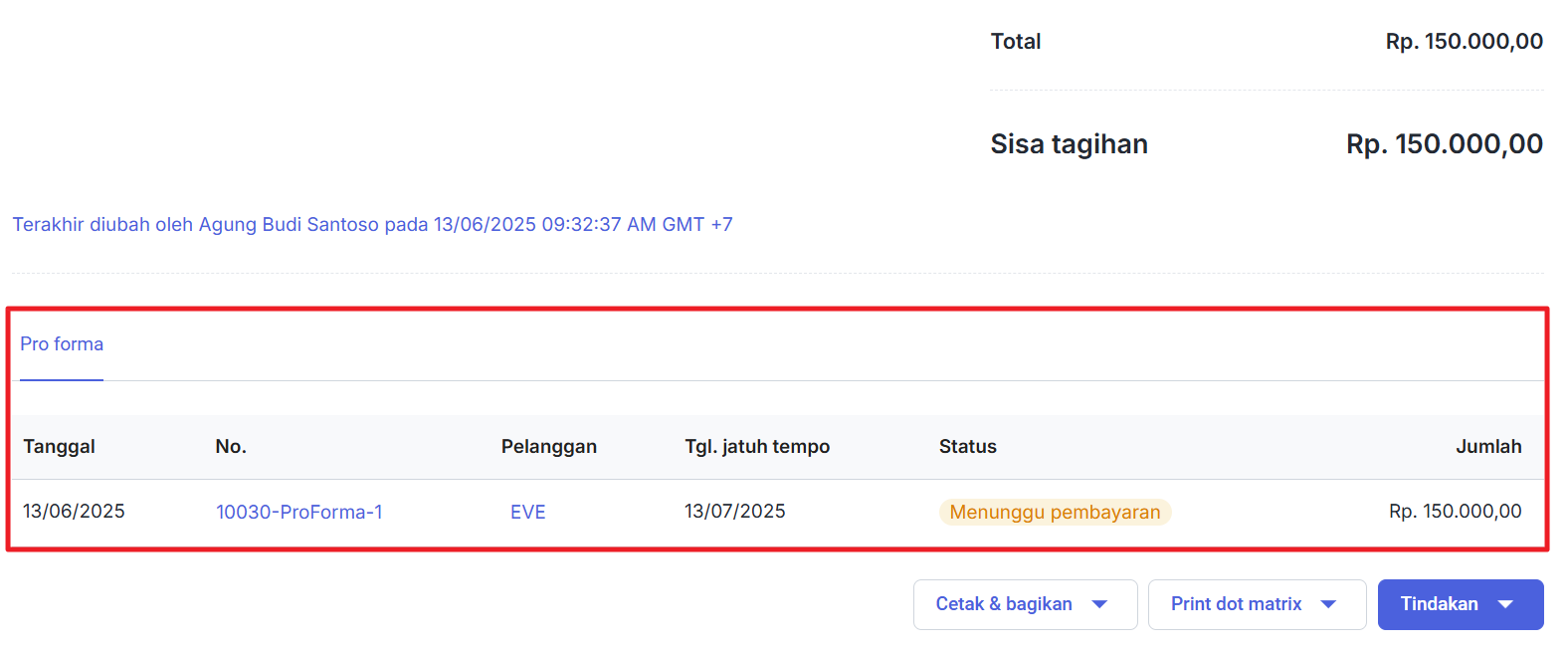The height and width of the screenshot is (652, 1568).
Task: Click the Status column header
Action: point(967,447)
